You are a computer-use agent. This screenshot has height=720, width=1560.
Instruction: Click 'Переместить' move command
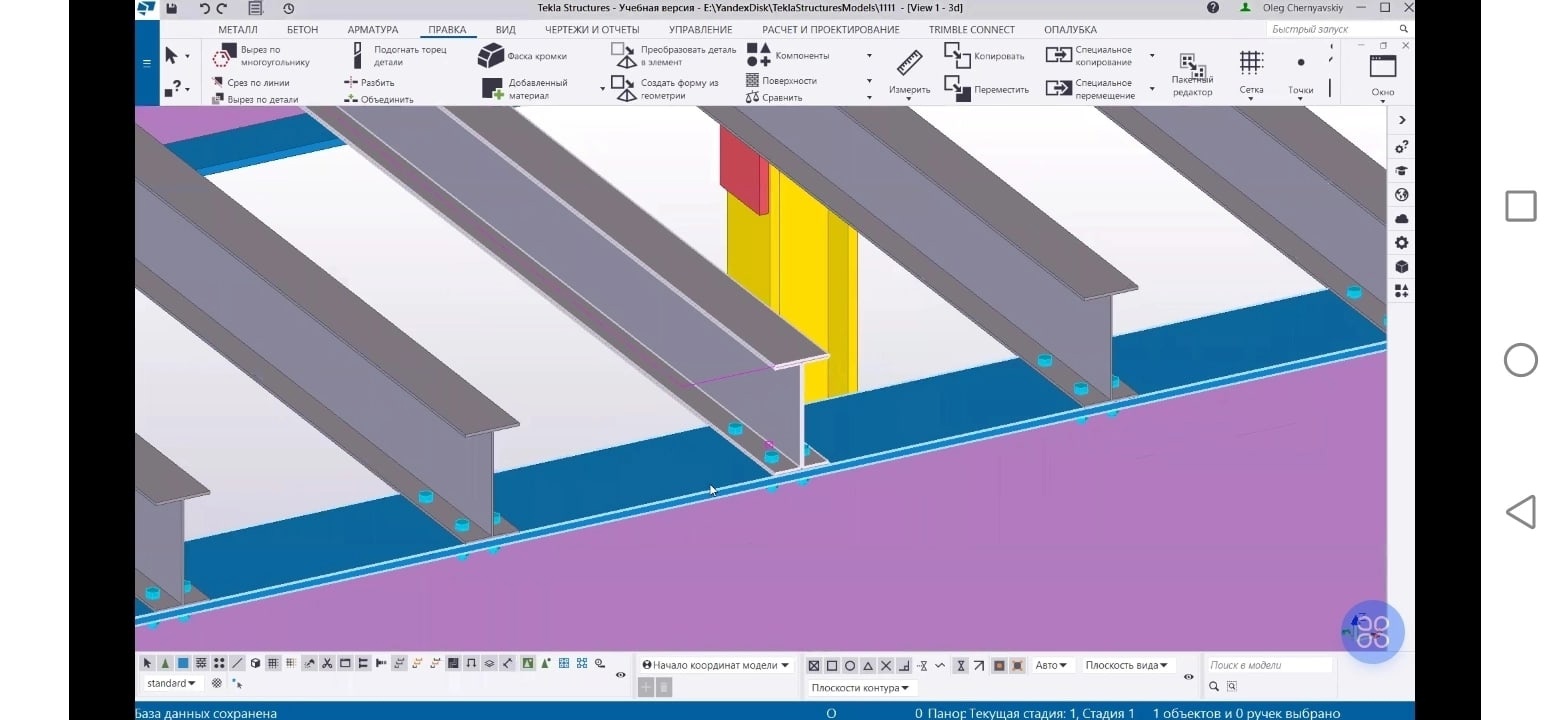[987, 89]
